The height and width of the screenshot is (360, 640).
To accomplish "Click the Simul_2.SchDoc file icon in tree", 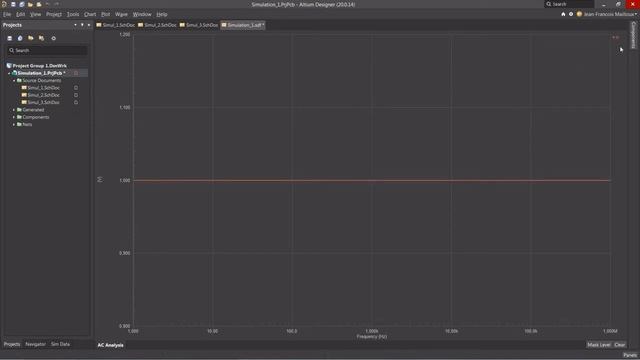I will [24, 95].
